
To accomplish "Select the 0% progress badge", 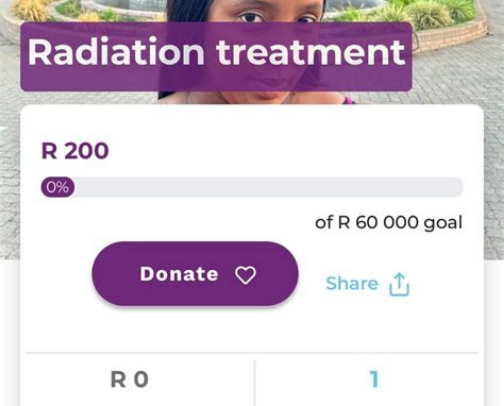I will coord(57,187).
